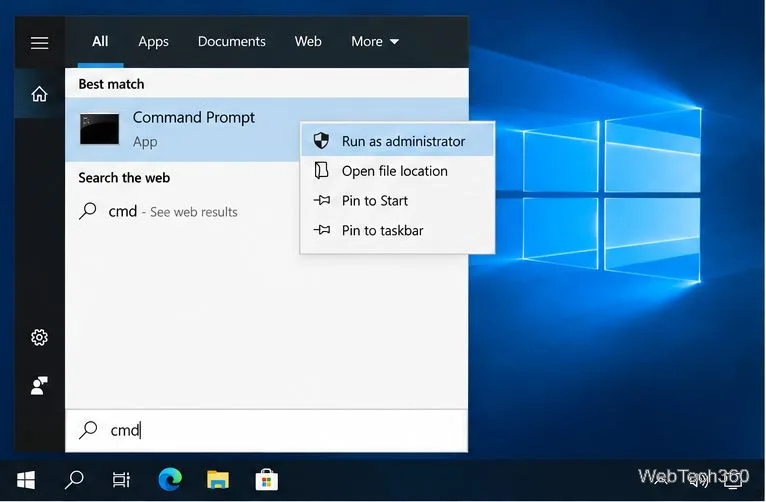Click the pin icon beside Pin to Start

pos(321,200)
